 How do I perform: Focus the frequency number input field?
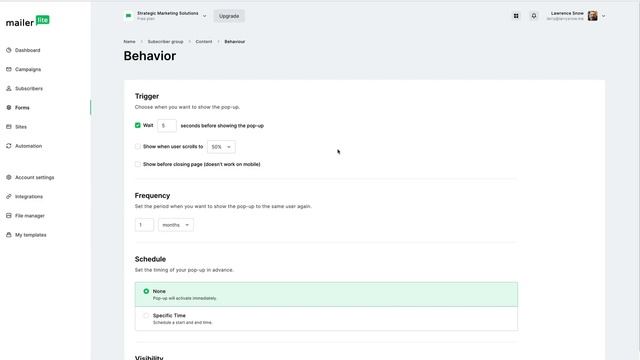(144, 225)
